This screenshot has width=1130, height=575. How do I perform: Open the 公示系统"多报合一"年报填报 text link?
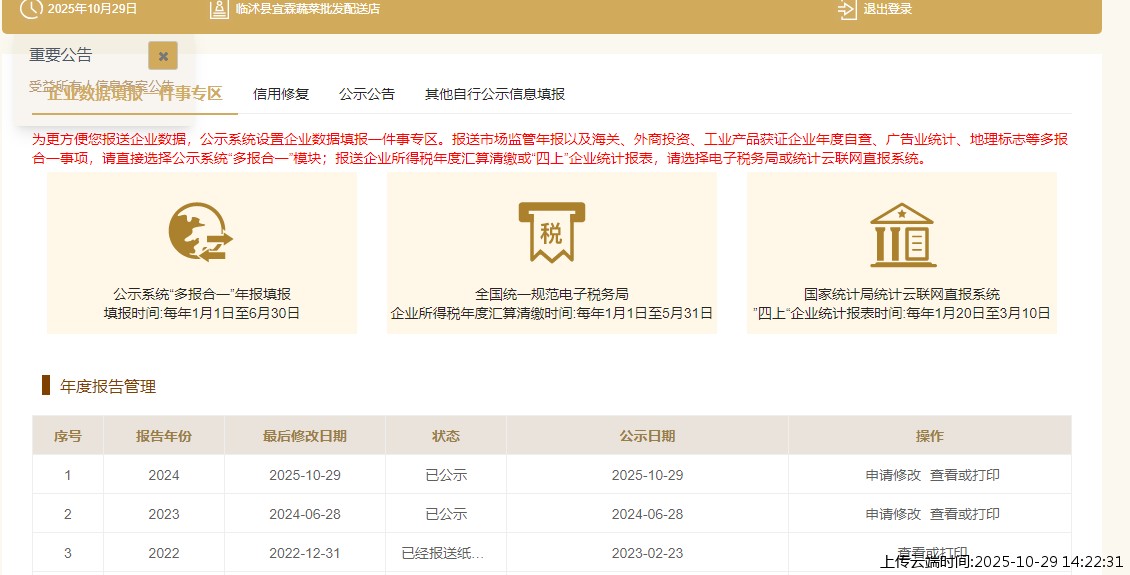202,294
